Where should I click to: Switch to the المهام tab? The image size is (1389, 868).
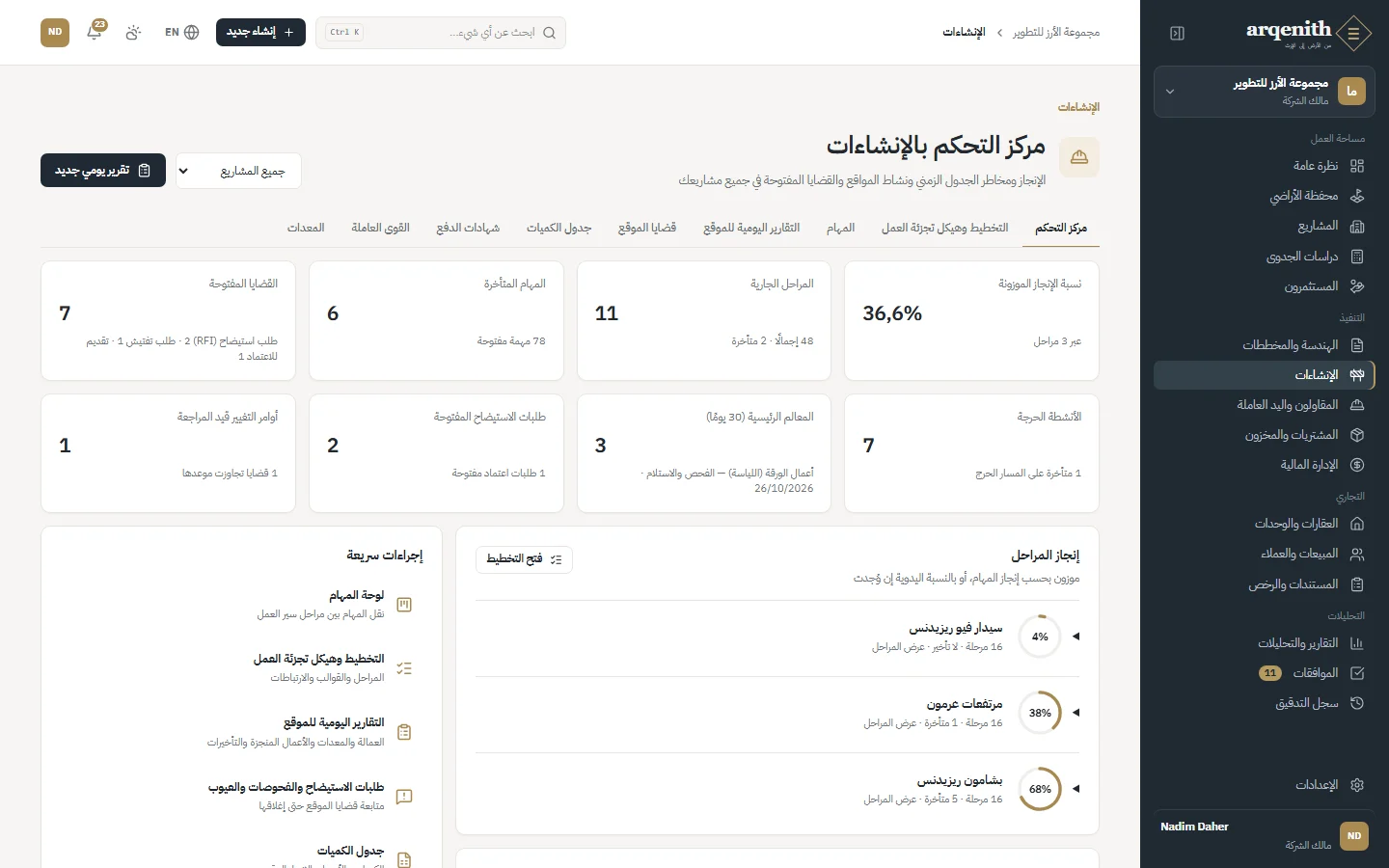click(840, 228)
